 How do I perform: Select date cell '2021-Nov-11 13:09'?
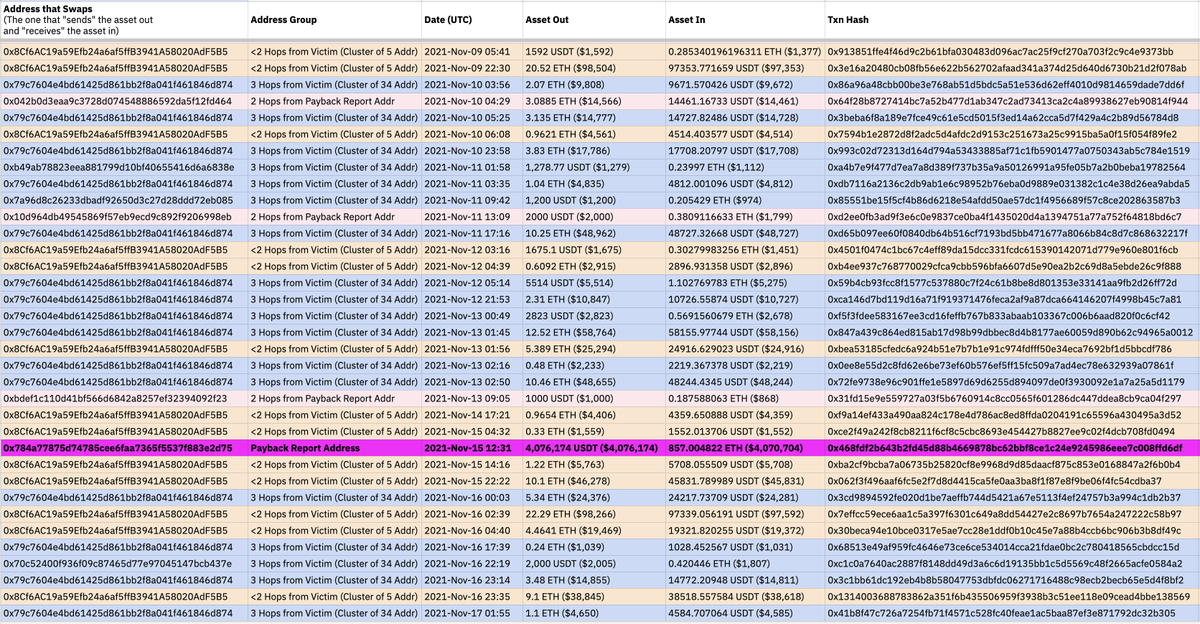[x=471, y=217]
